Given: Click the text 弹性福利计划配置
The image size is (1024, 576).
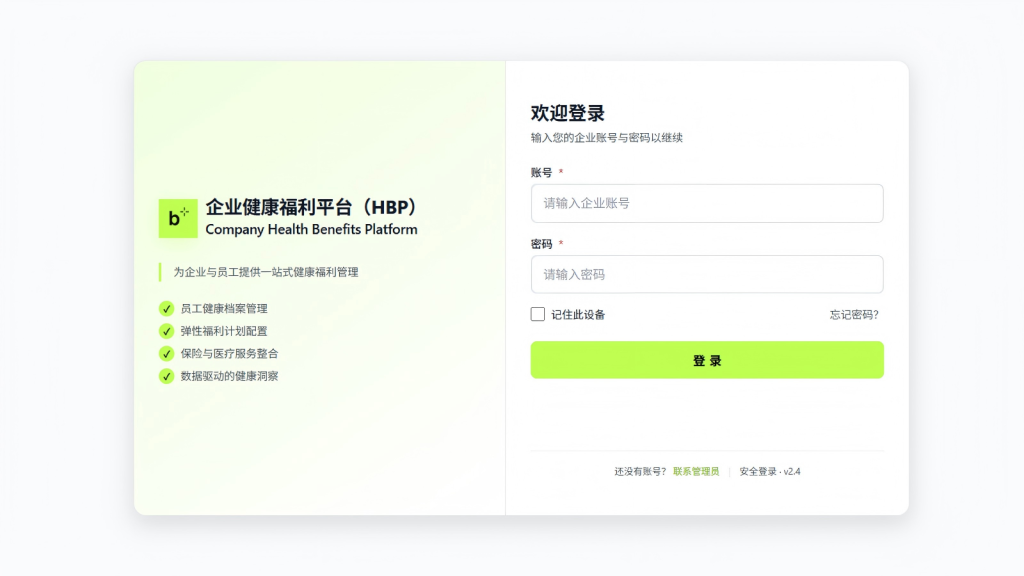Looking at the screenshot, I should (224, 331).
